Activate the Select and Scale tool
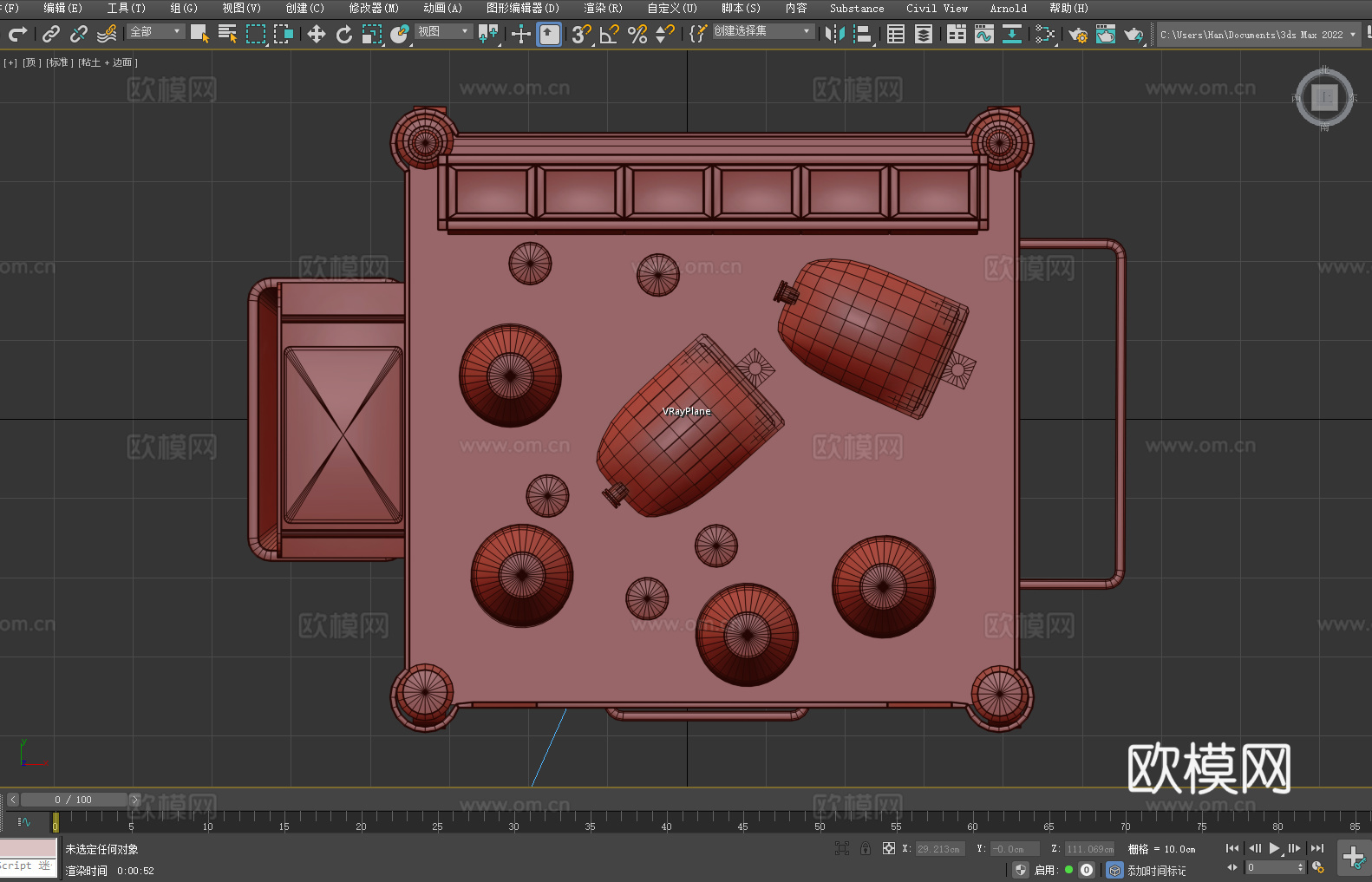 click(372, 34)
